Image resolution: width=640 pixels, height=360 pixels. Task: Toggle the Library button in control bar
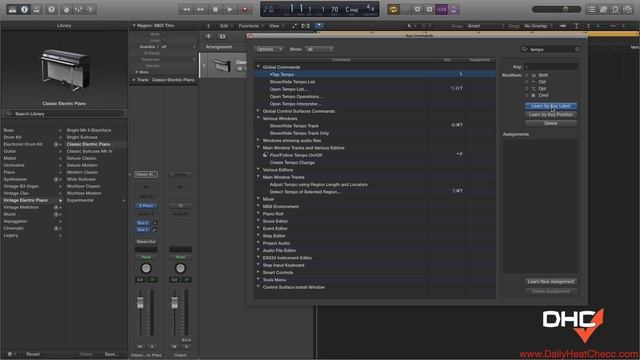click(12, 9)
